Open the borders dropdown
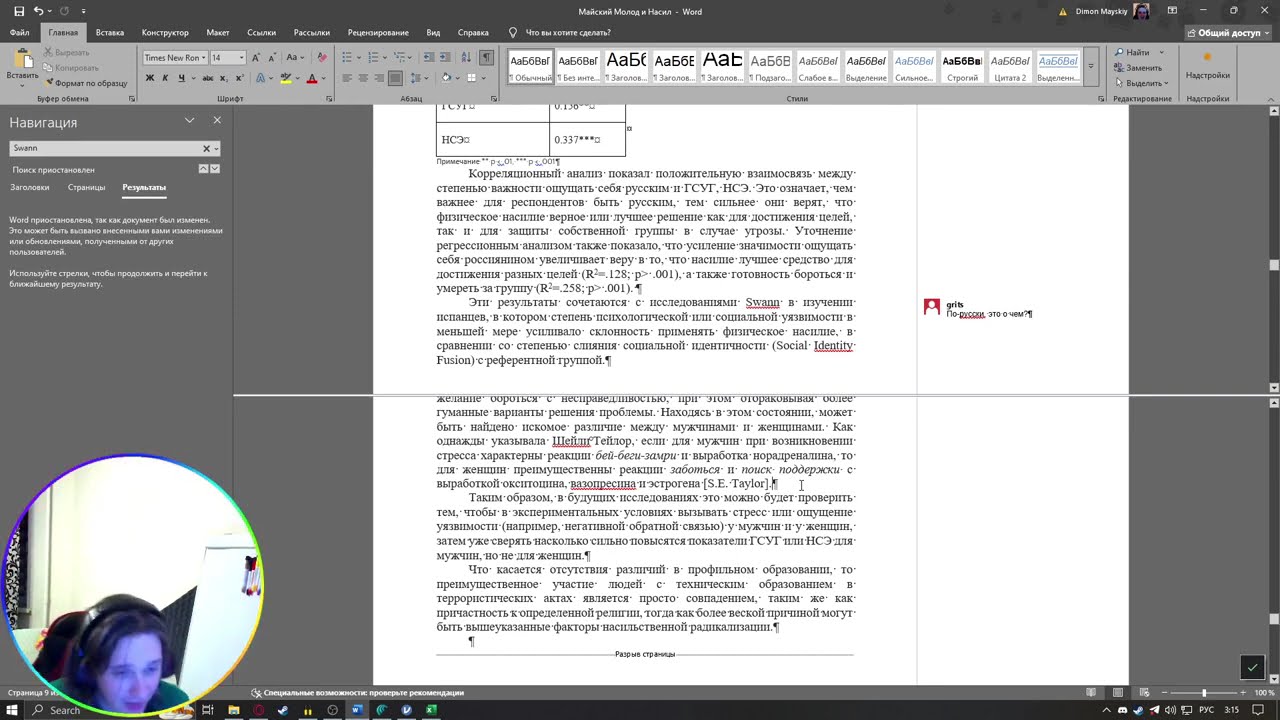This screenshot has width=1280, height=720. point(483,78)
